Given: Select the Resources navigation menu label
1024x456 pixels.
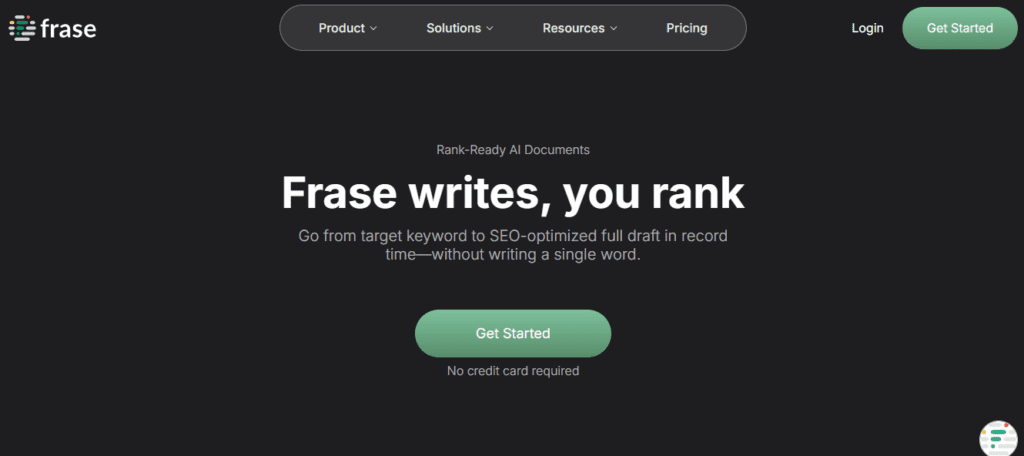Looking at the screenshot, I should point(574,28).
